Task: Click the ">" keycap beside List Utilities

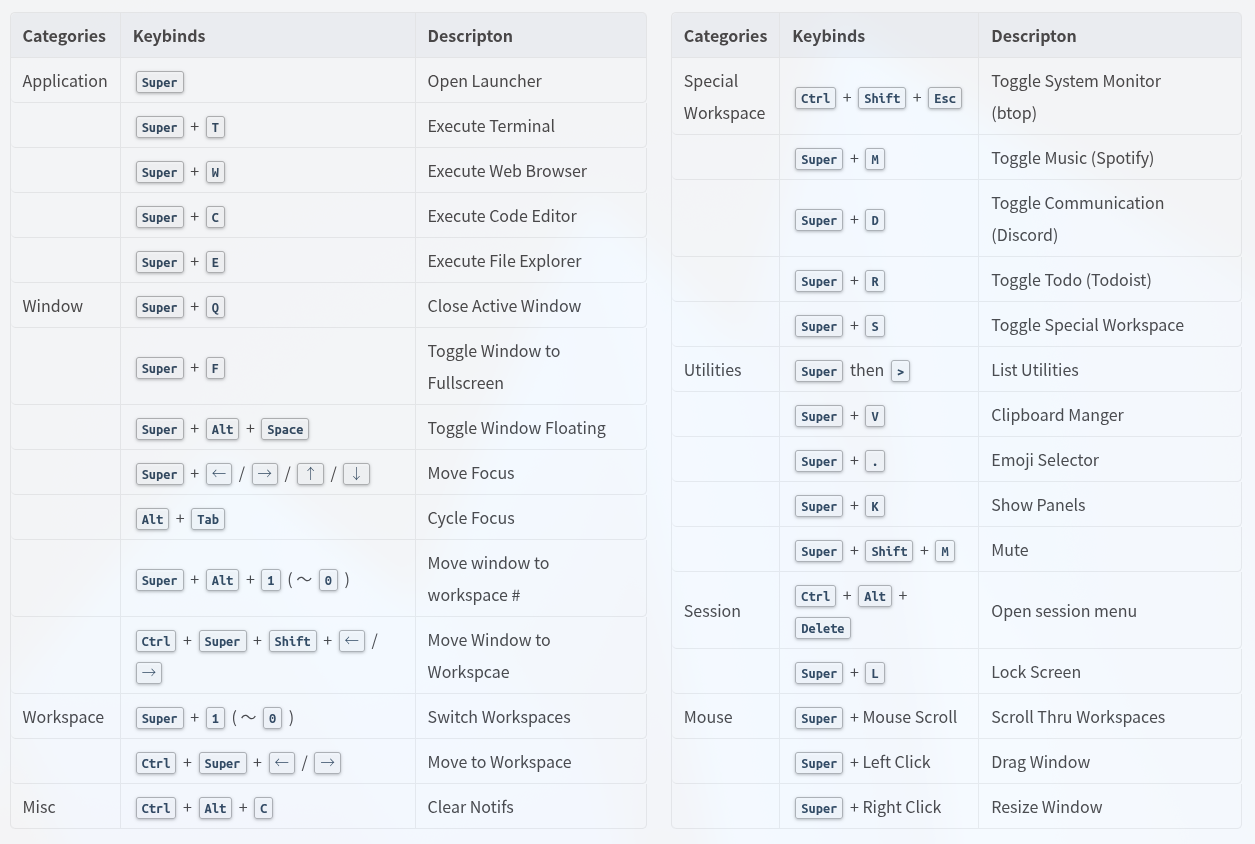Action: coord(900,371)
